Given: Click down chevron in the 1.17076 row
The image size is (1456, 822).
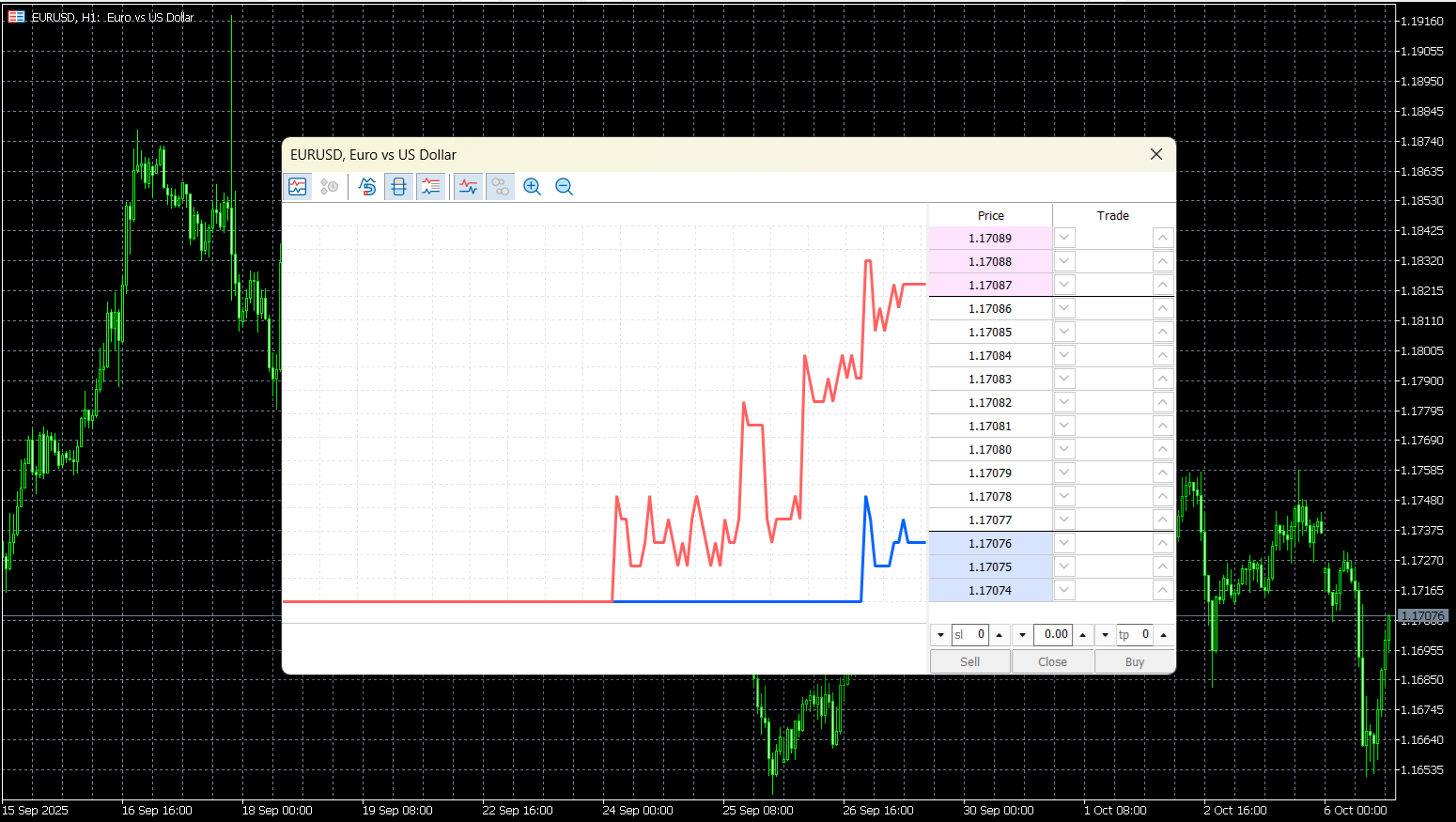Looking at the screenshot, I should tap(1064, 543).
